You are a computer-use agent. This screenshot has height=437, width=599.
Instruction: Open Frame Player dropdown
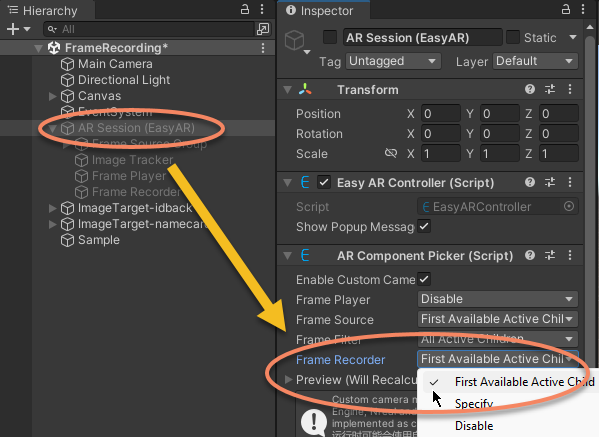[497, 299]
